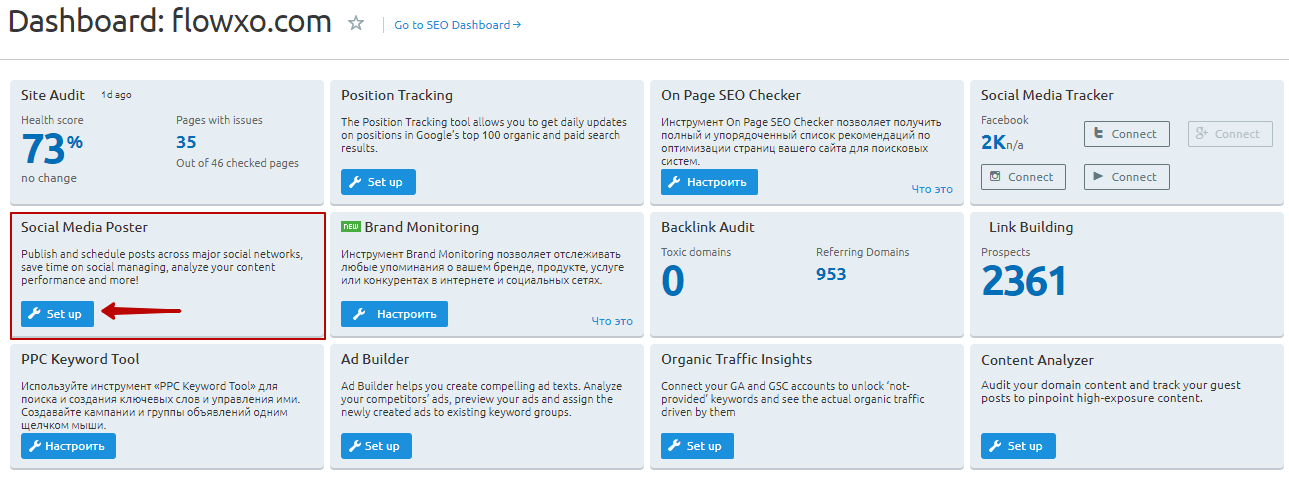The image size is (1289, 479).
Task: Click the Dashboard: flowxo.com heading
Action: pos(170,23)
